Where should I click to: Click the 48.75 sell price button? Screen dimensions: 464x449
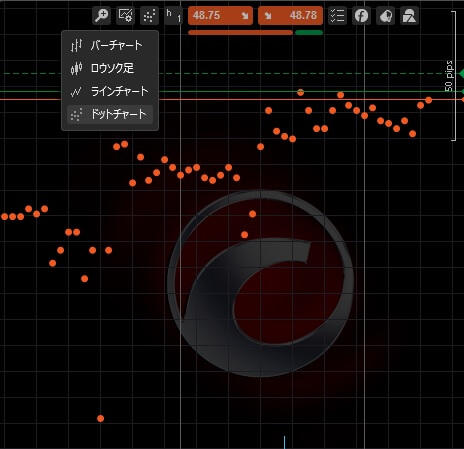[220, 15]
